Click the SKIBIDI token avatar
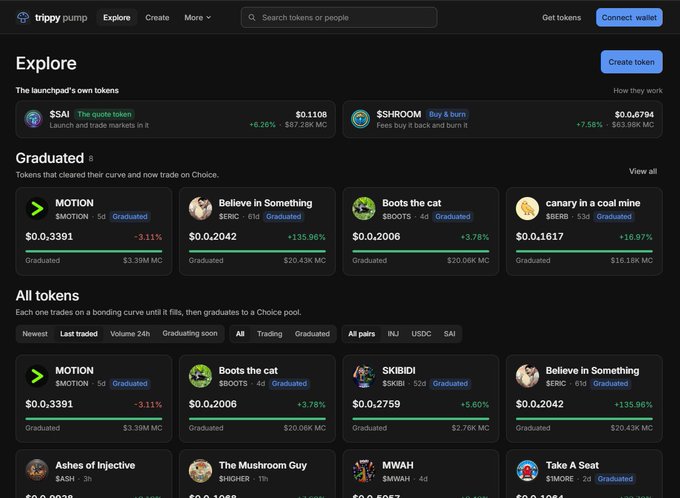This screenshot has width=680, height=498. click(x=364, y=376)
